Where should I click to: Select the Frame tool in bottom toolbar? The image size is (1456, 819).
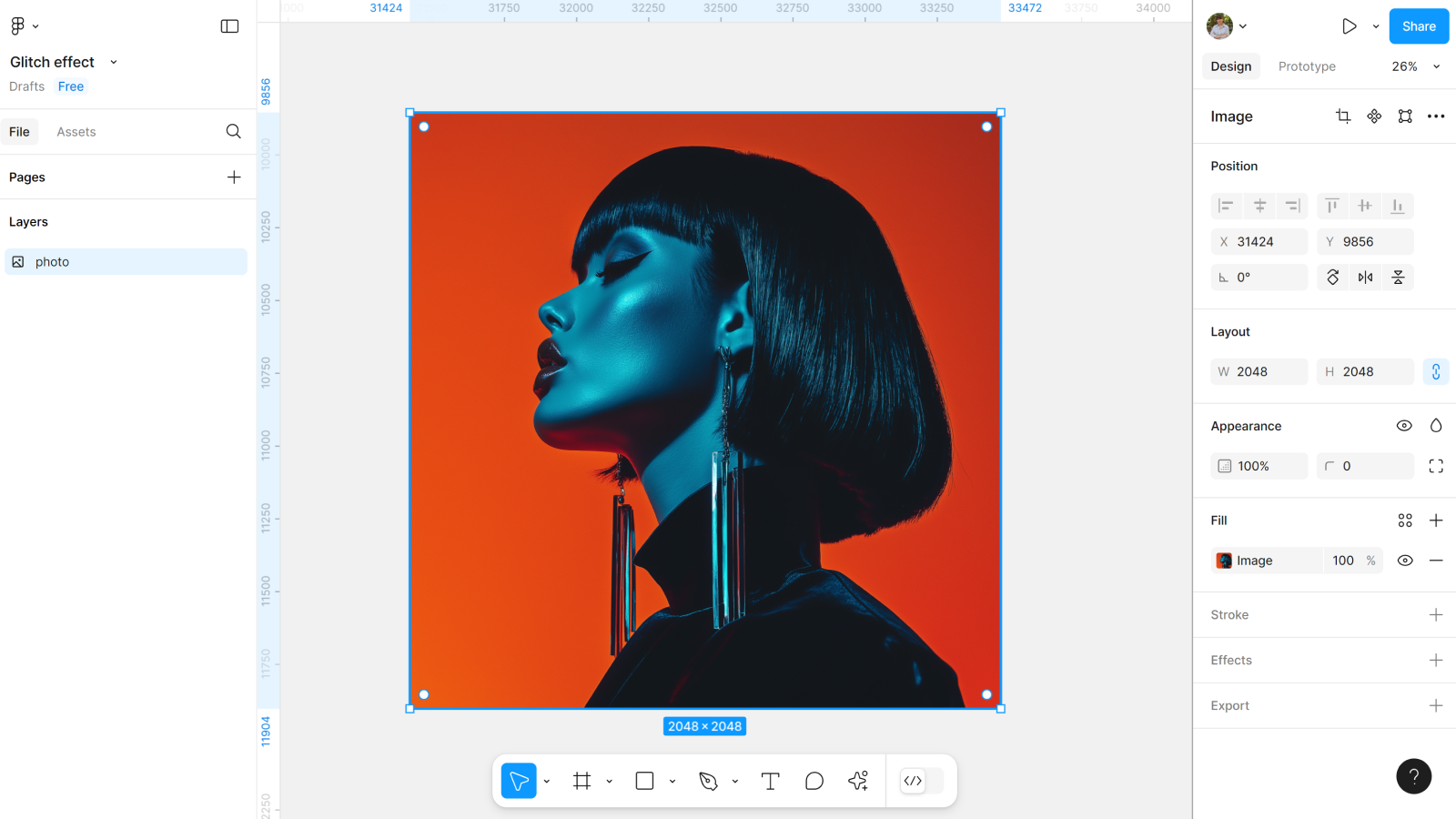tap(581, 781)
